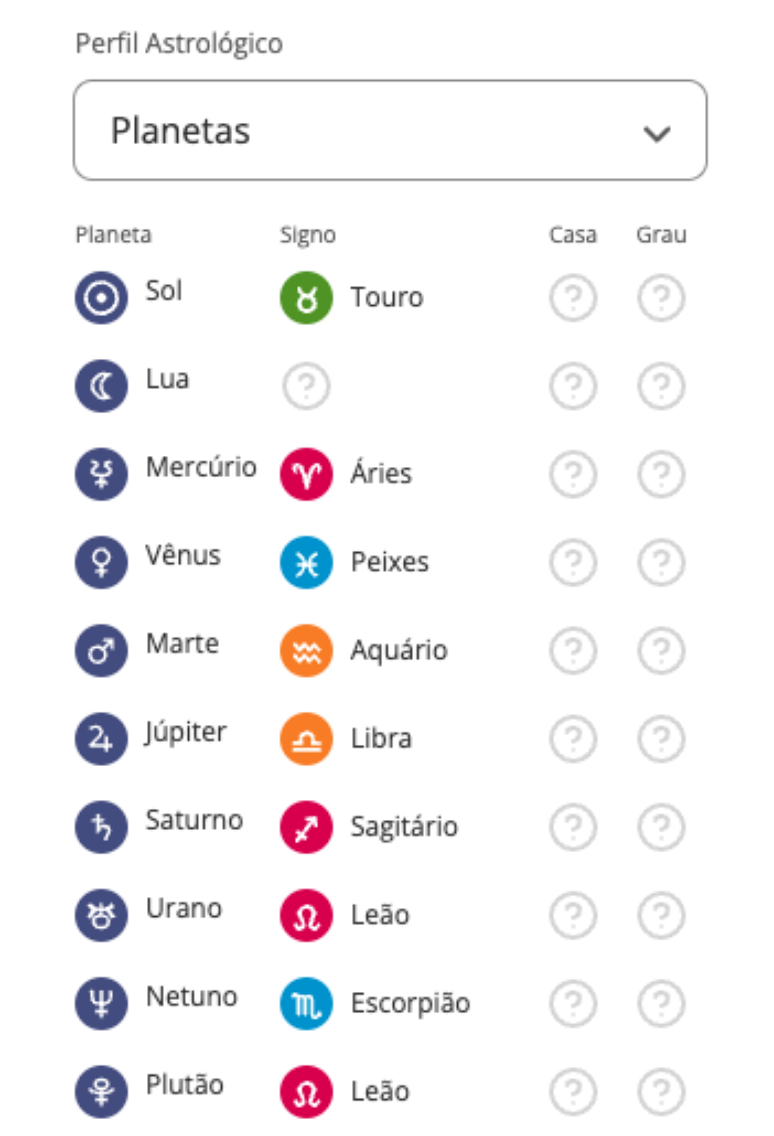Image resolution: width=774 pixels, height=1136 pixels.
Task: Select the Mercúrio planet symbol icon
Action: point(101,474)
